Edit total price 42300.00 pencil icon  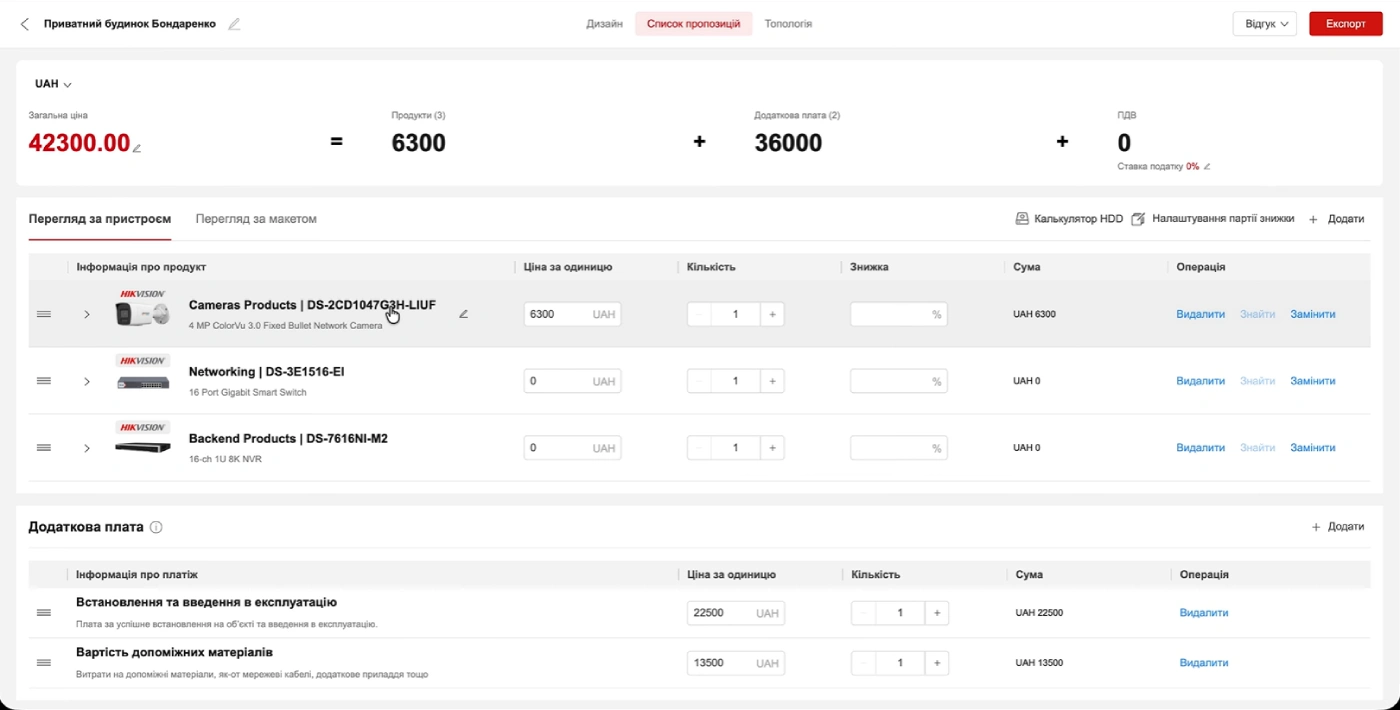click(137, 148)
